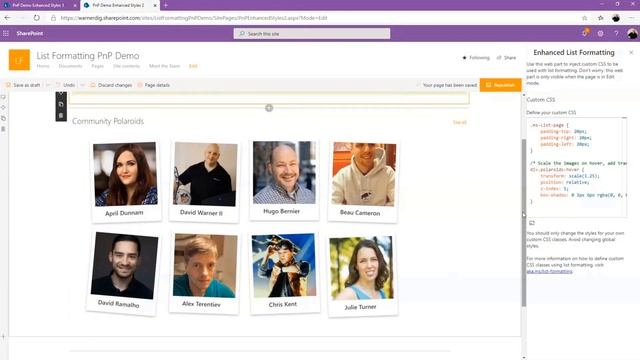
Task: Select Alex Terentiev's polaroid photo
Action: 204,266
